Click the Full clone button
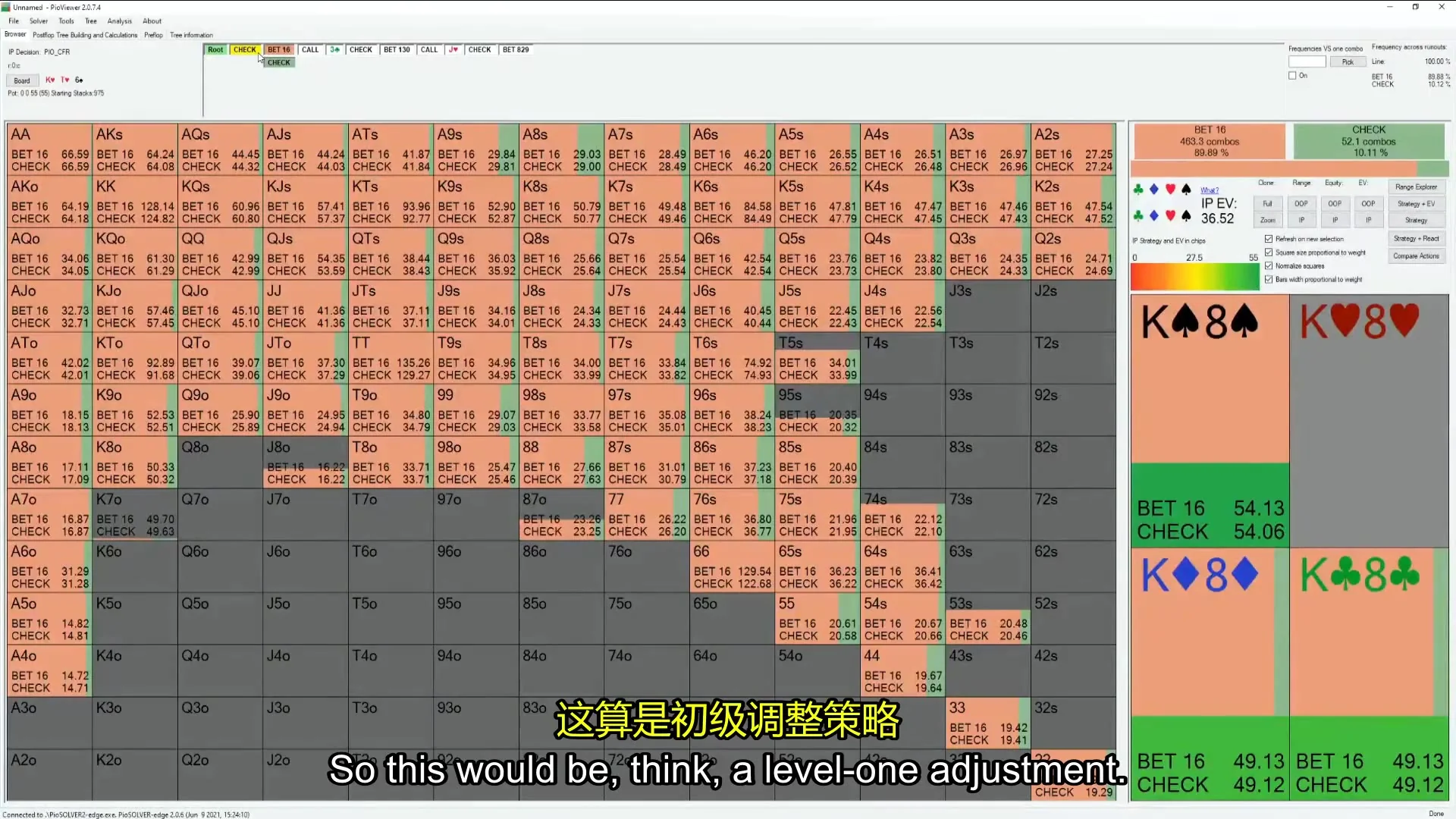The image size is (1456, 819). click(1267, 204)
